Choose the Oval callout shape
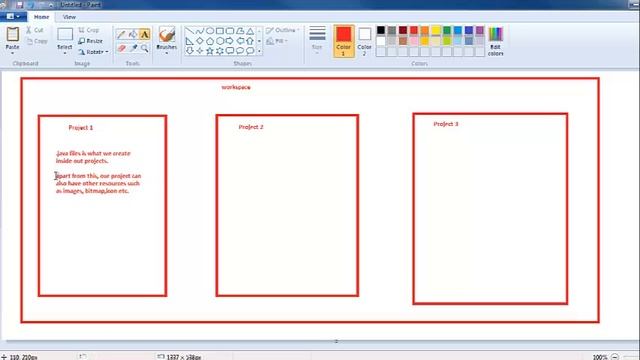Viewport: 640px width, 360px height. click(x=240, y=51)
